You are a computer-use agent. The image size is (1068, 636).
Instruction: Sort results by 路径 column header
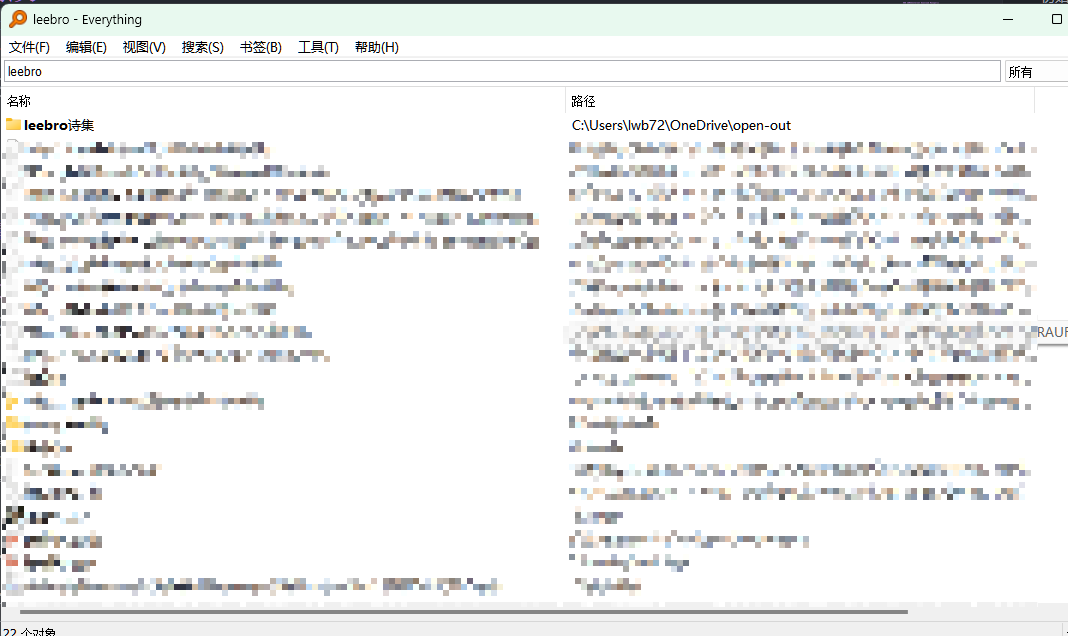coord(800,101)
